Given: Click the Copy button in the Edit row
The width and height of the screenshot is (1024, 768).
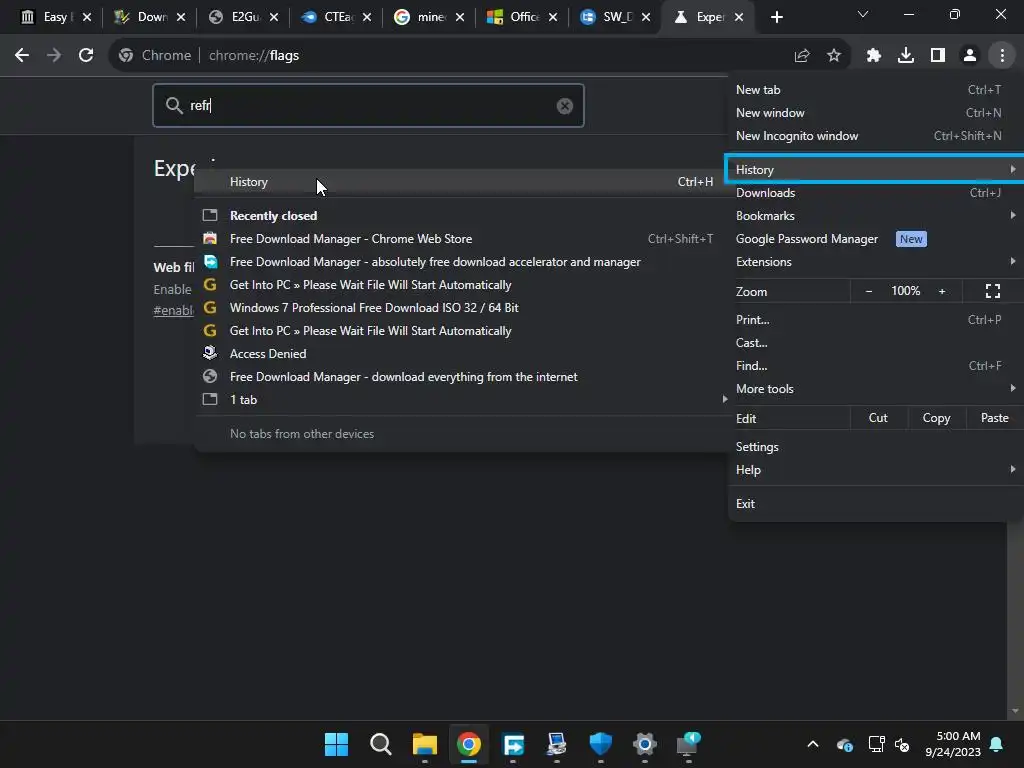Looking at the screenshot, I should click(x=936, y=418).
